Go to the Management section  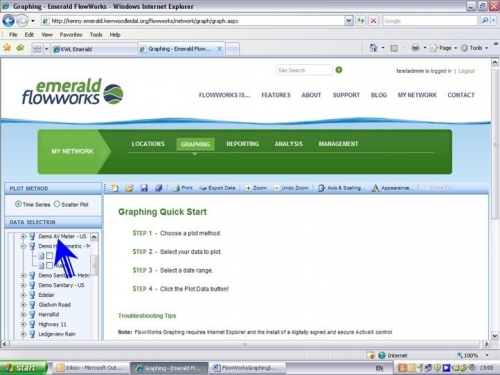pyautogui.click(x=338, y=144)
